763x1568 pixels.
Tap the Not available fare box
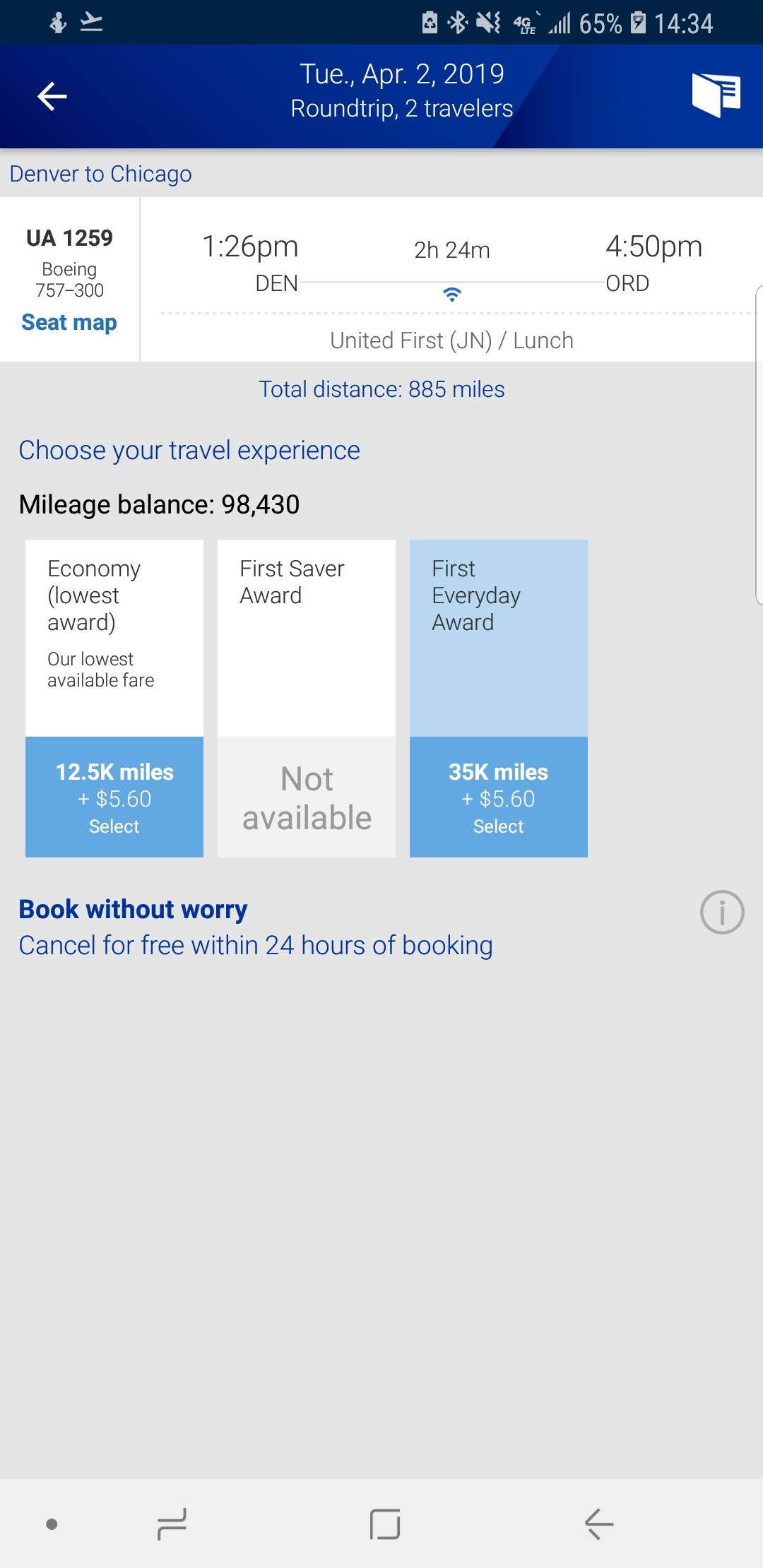point(307,797)
